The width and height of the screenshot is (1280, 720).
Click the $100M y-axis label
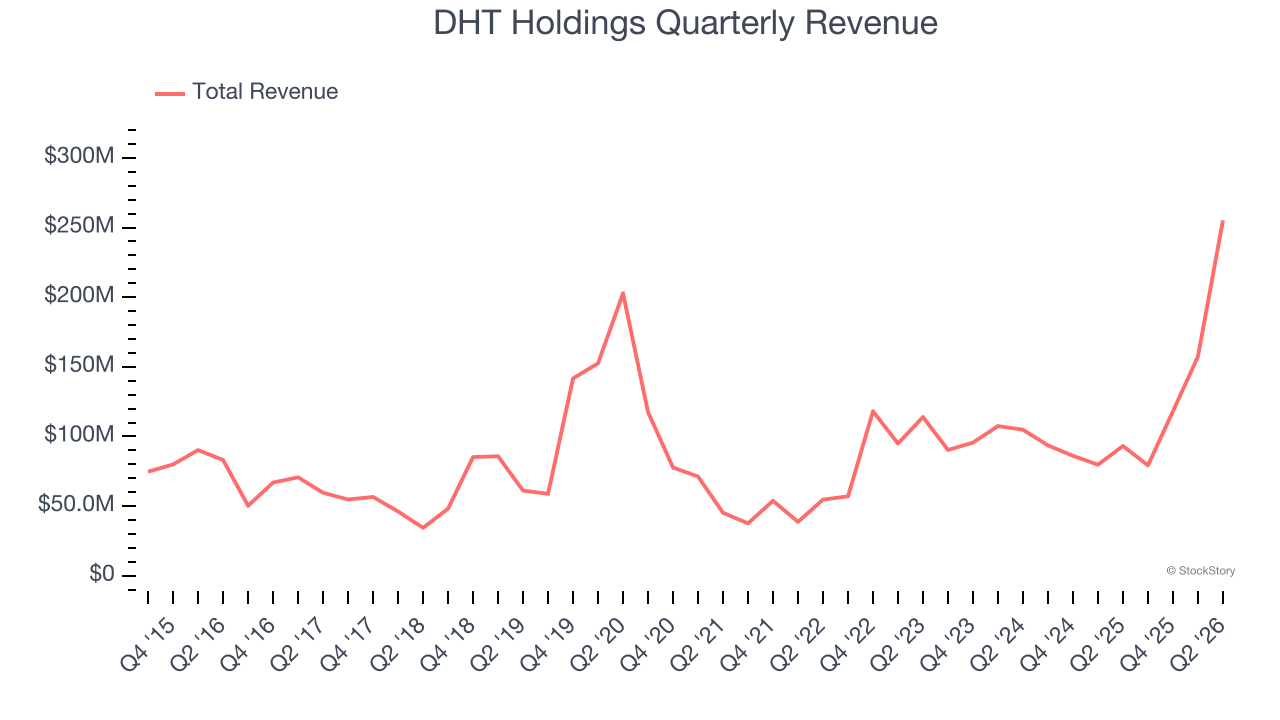(80, 436)
